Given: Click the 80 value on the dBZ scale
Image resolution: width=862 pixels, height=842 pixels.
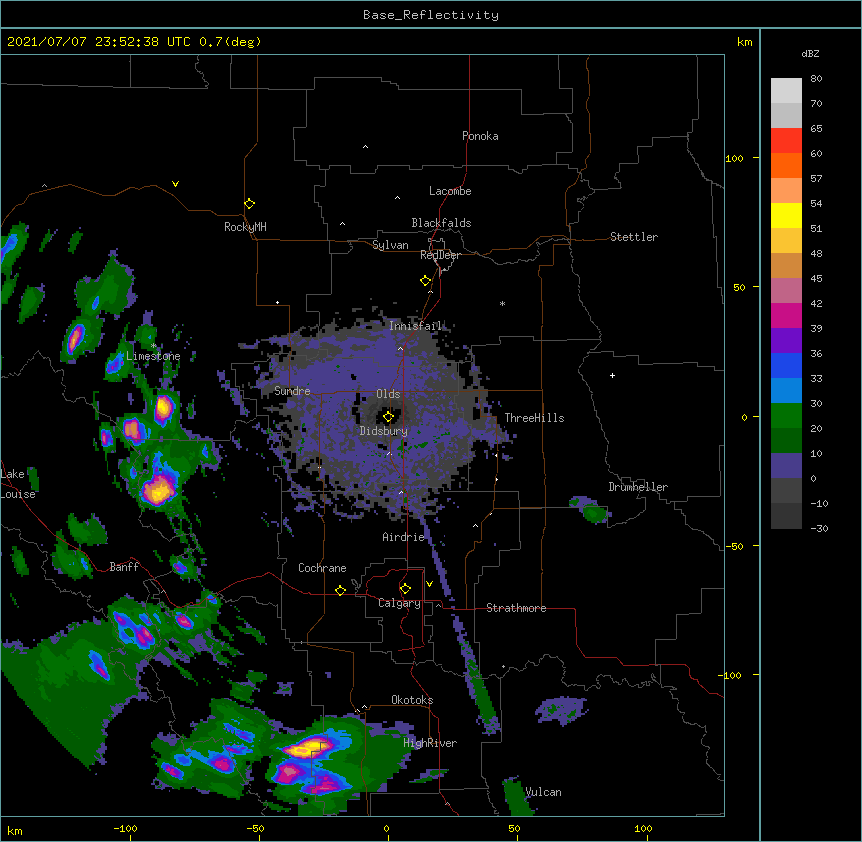Looking at the screenshot, I should pyautogui.click(x=816, y=79).
